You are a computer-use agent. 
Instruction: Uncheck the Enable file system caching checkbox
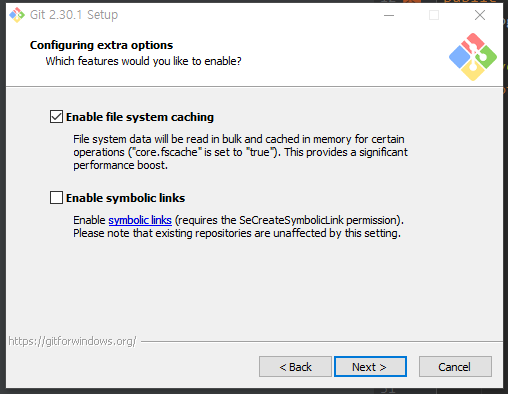(x=56, y=117)
